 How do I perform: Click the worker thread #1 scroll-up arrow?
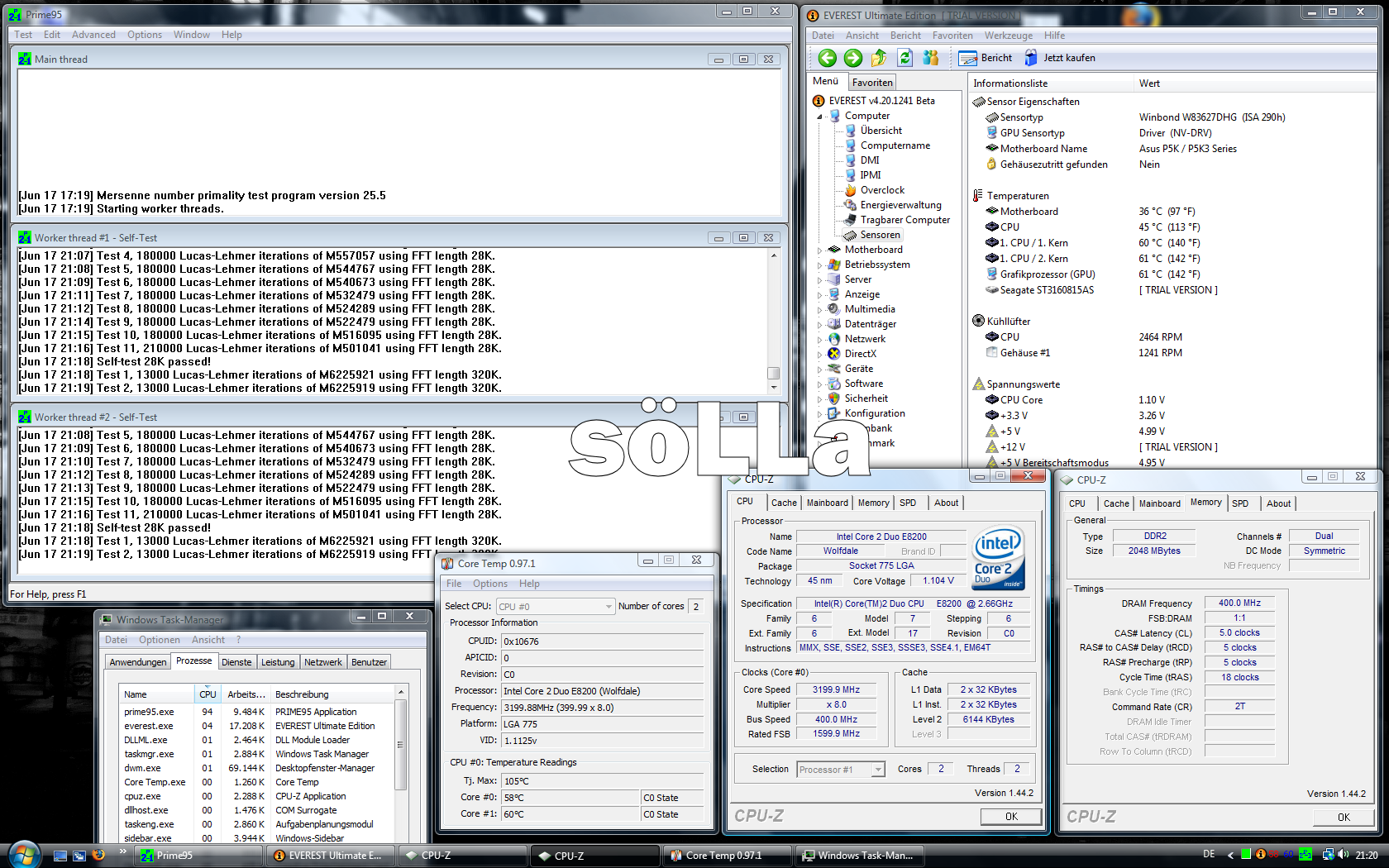point(773,255)
